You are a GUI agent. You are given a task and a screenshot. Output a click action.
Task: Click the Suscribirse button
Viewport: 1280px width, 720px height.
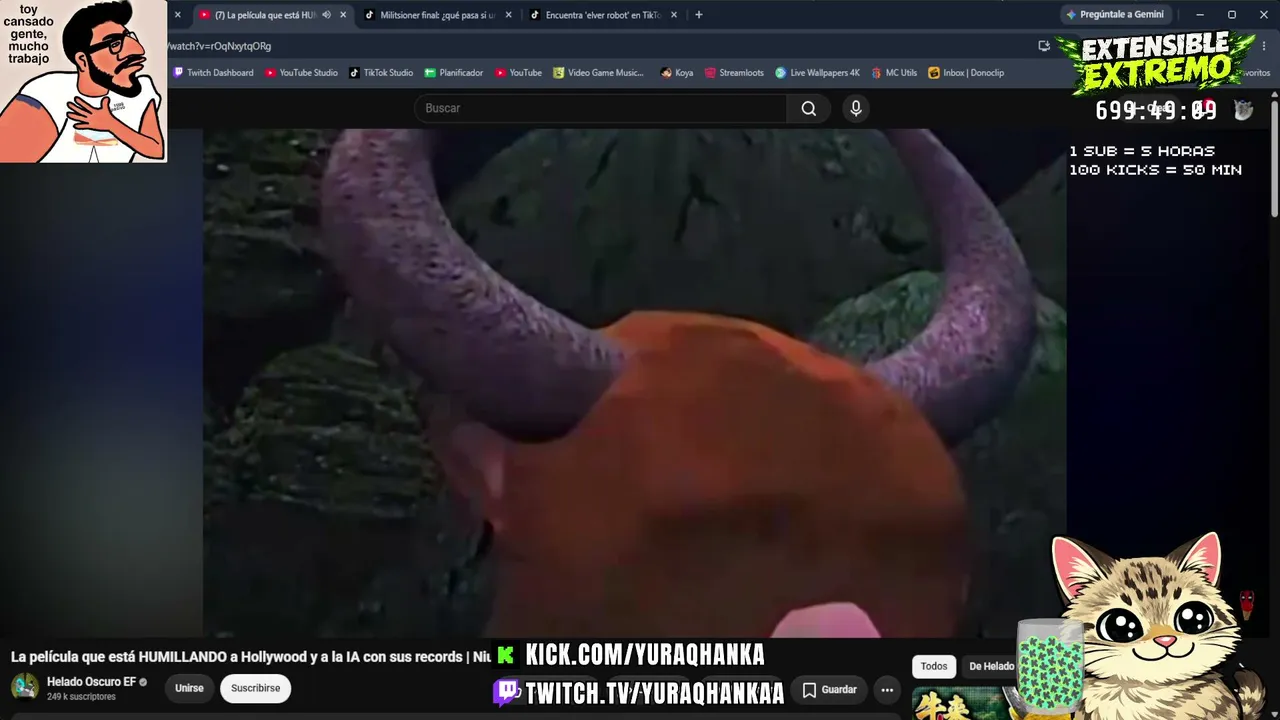click(x=256, y=688)
